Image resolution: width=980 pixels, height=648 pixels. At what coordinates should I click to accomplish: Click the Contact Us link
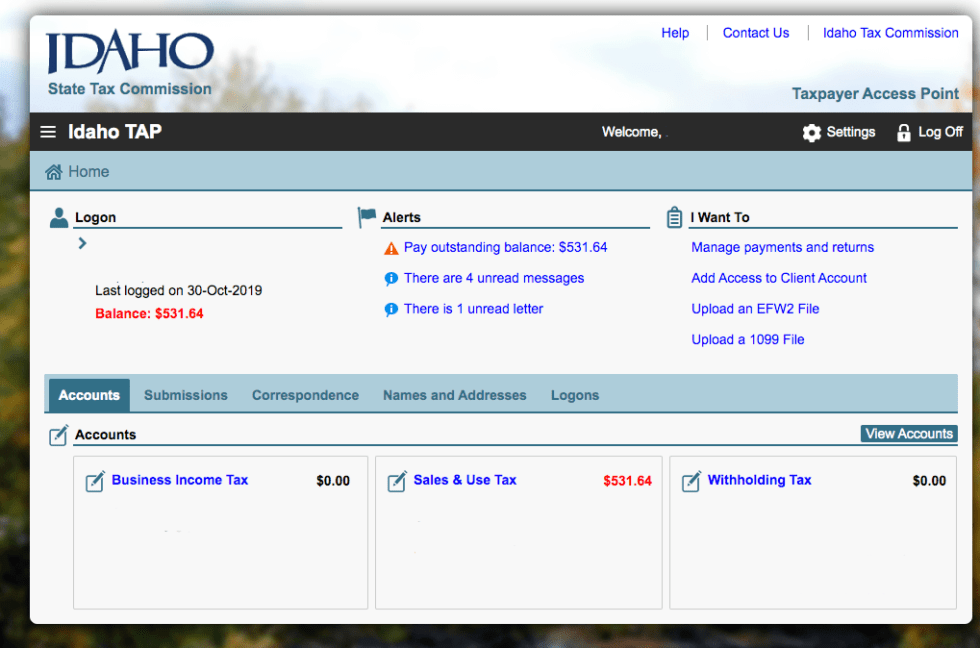click(756, 33)
